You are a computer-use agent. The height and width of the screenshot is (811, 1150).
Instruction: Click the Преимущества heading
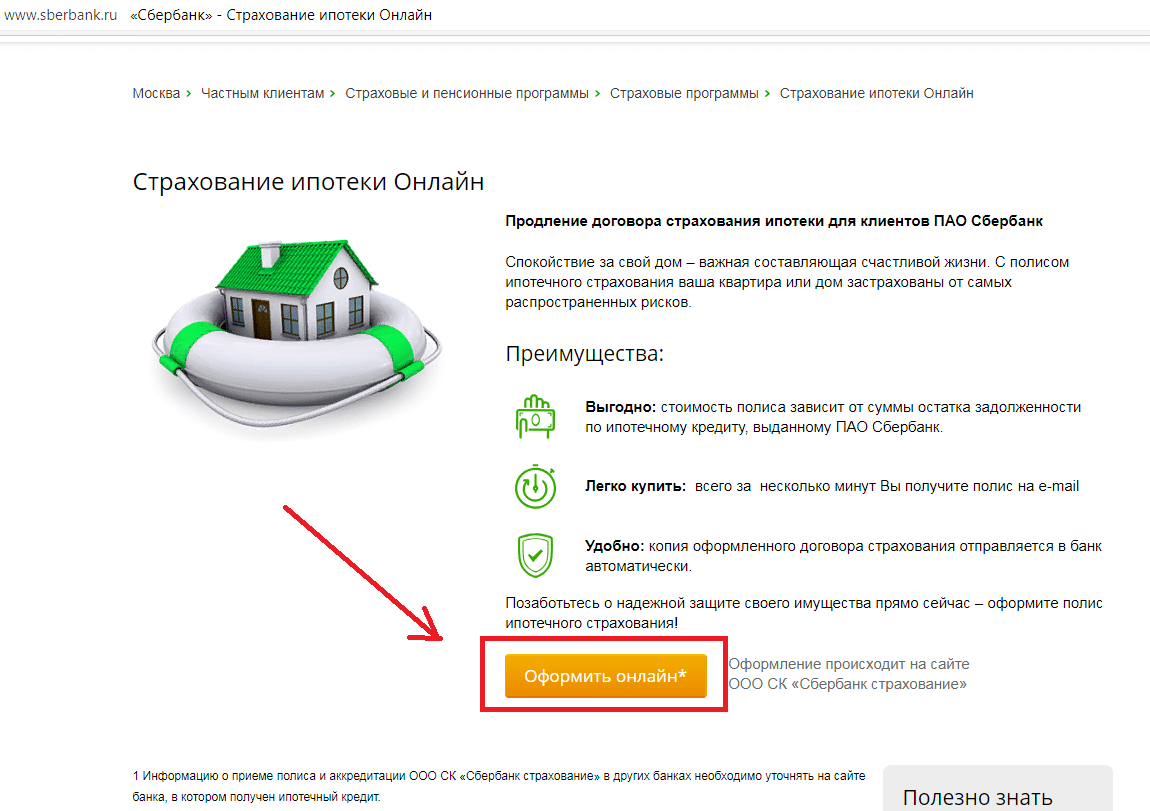point(585,353)
